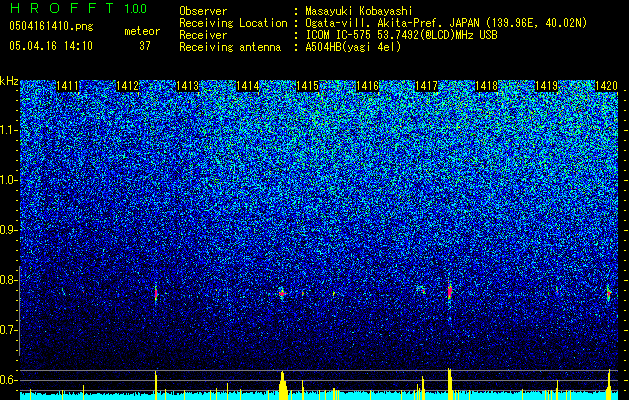Click the wide yellow power peak near 1414

click(283, 386)
